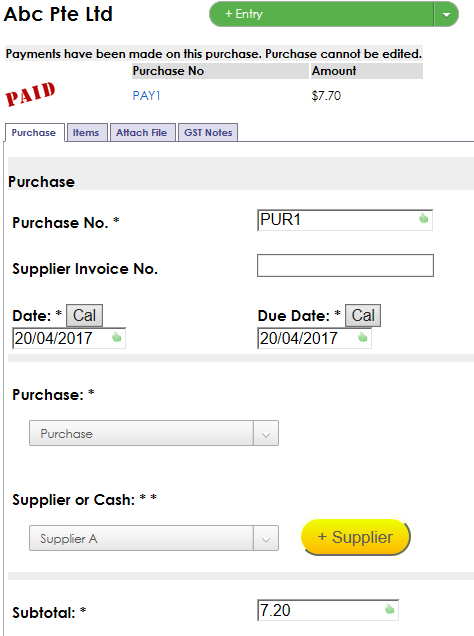Screen dimensions: 474x636
Task: Open the PAY1 payment link
Action: [146, 96]
